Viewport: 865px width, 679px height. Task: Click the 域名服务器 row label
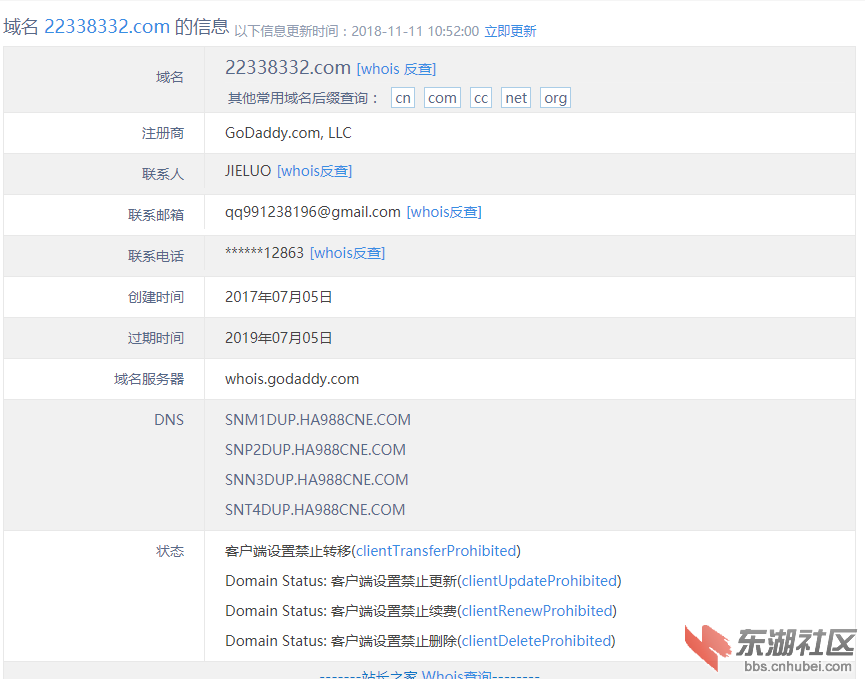(x=149, y=379)
